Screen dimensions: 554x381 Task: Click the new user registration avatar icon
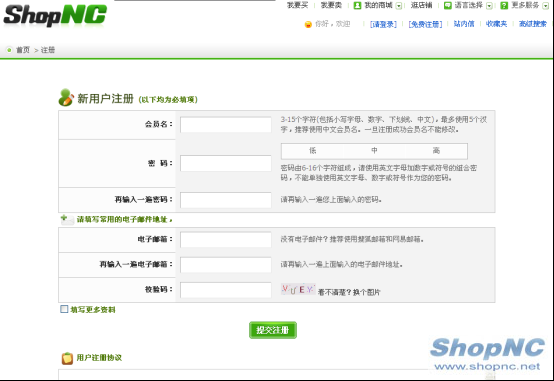click(66, 97)
